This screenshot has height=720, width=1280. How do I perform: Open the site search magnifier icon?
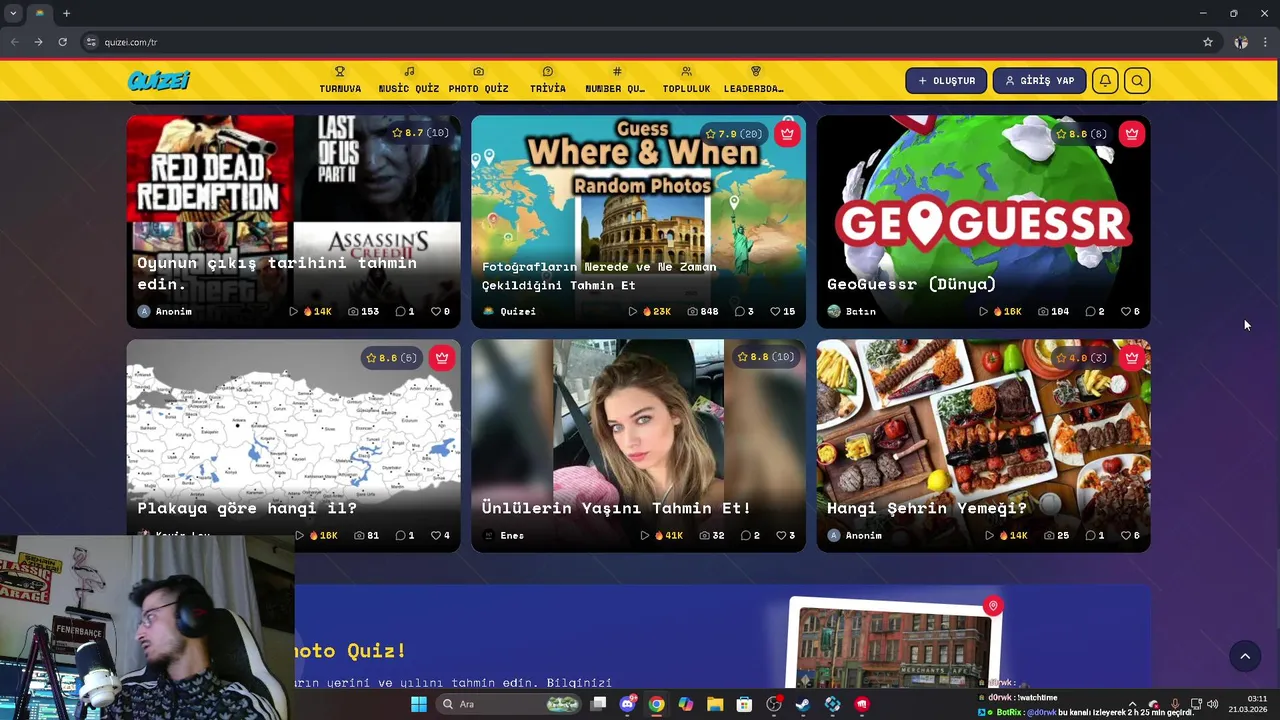pos(1137,81)
